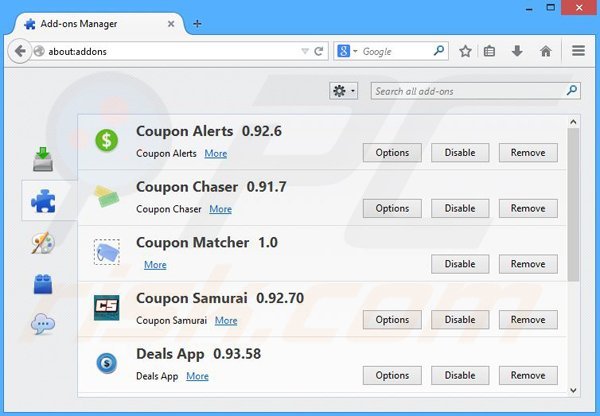
Task: Reload the about:addons page
Action: (x=318, y=51)
